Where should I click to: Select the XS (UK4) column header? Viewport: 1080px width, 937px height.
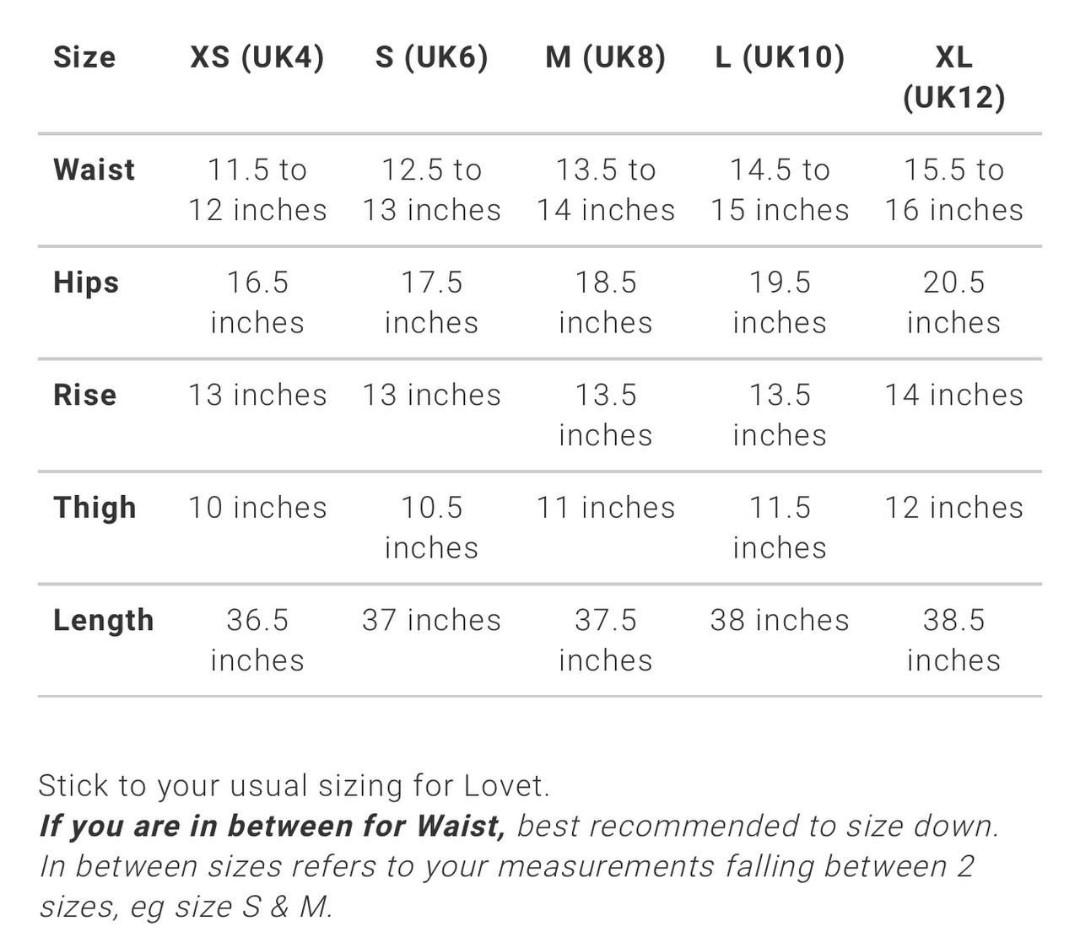[x=257, y=57]
